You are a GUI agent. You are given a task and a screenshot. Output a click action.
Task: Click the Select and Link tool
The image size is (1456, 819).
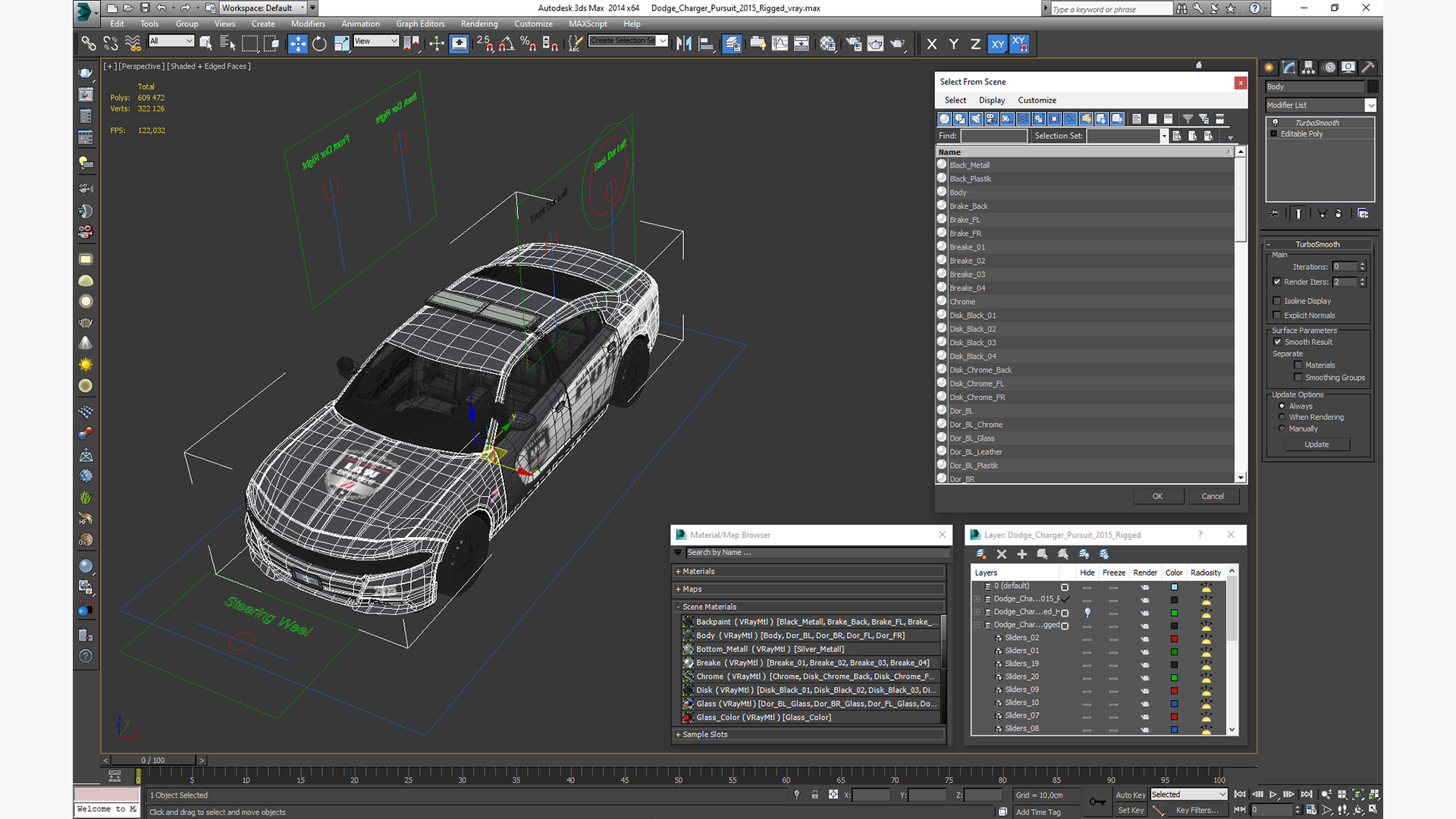click(x=89, y=44)
